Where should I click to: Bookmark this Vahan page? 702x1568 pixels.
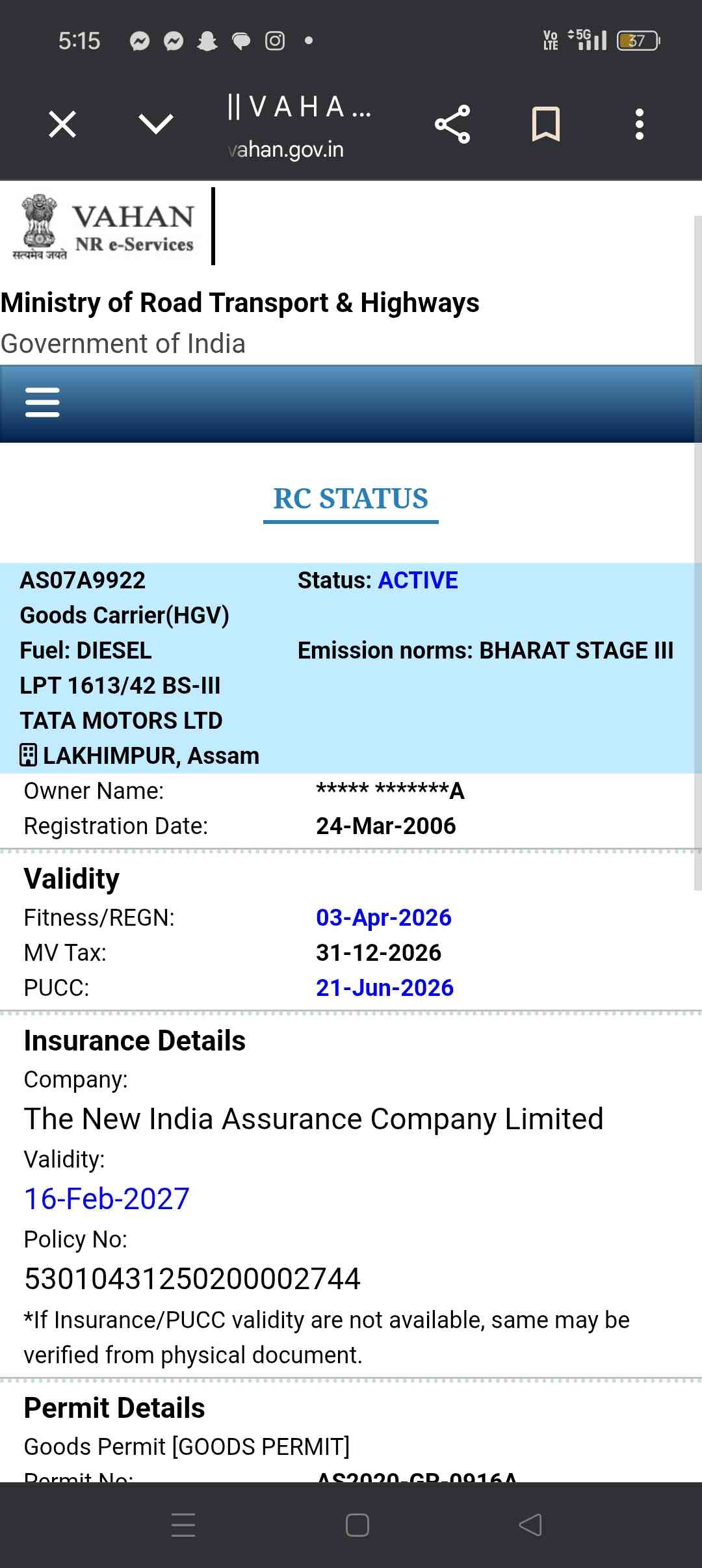tap(545, 124)
